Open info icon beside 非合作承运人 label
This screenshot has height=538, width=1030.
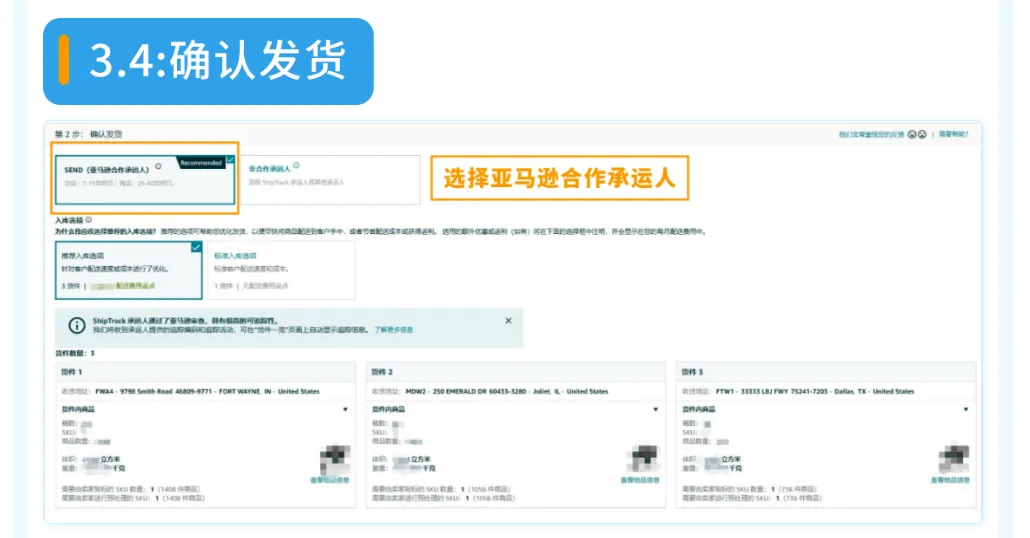(x=296, y=166)
